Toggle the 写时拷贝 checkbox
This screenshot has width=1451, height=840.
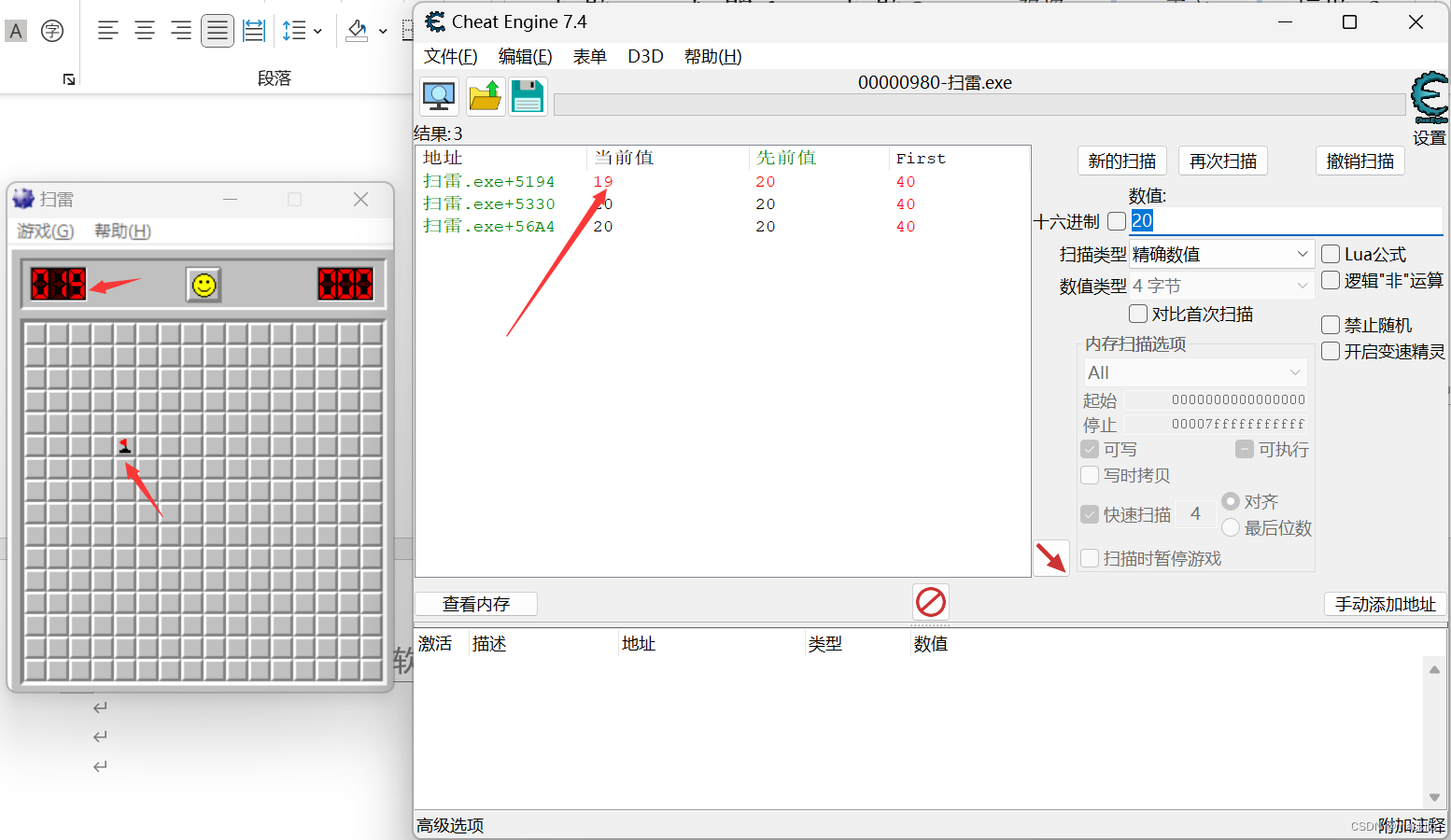coord(1090,475)
